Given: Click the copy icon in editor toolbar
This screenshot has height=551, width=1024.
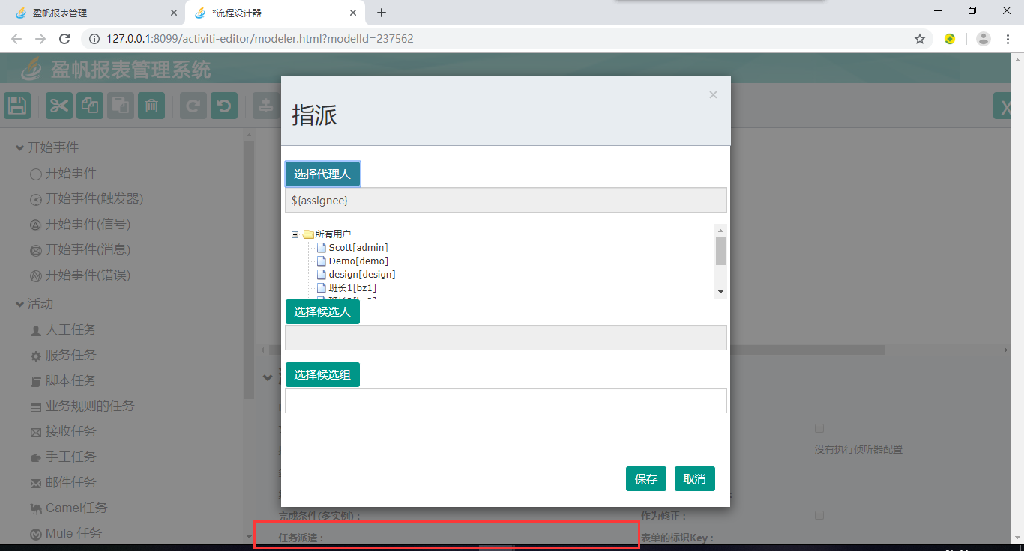Looking at the screenshot, I should coord(90,106).
